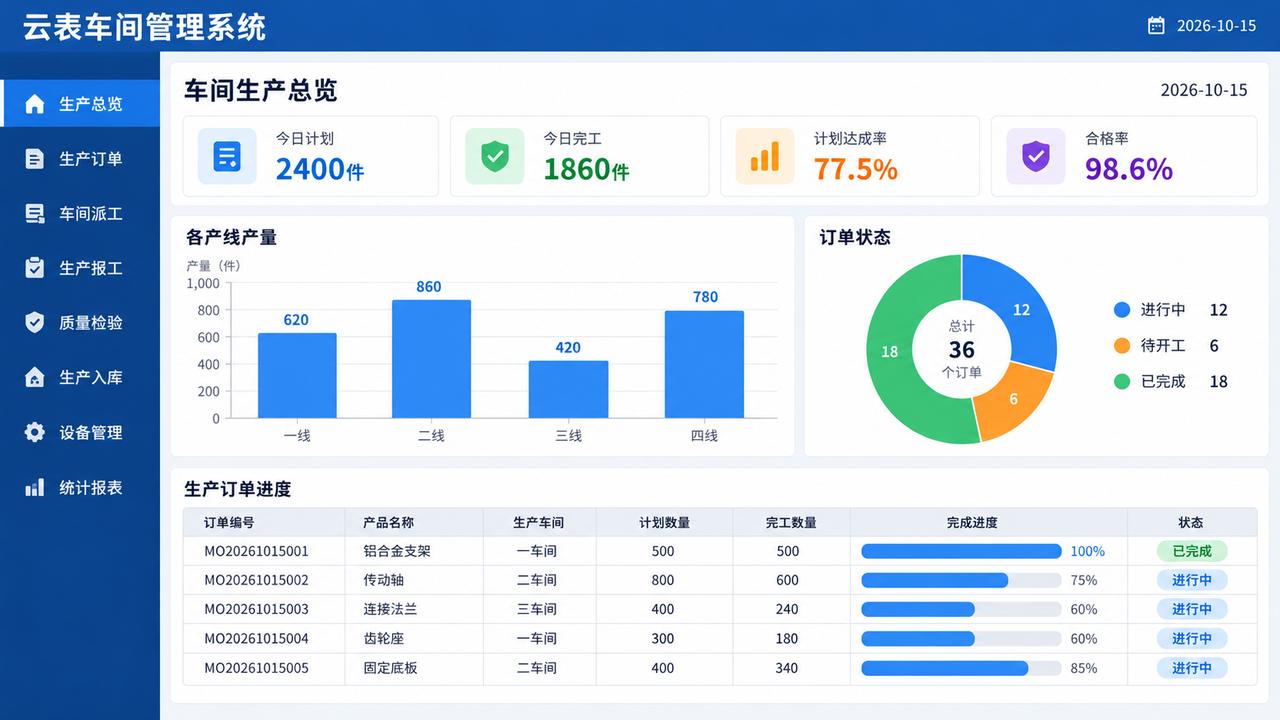Click the calendar icon in the header
1280x720 pixels.
pyautogui.click(x=1156, y=26)
